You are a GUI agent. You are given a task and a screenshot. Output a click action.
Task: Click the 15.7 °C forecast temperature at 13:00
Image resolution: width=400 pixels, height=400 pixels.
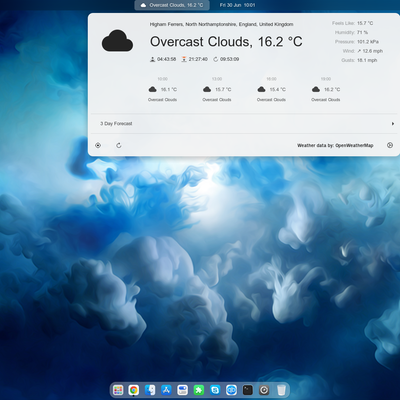click(x=223, y=89)
